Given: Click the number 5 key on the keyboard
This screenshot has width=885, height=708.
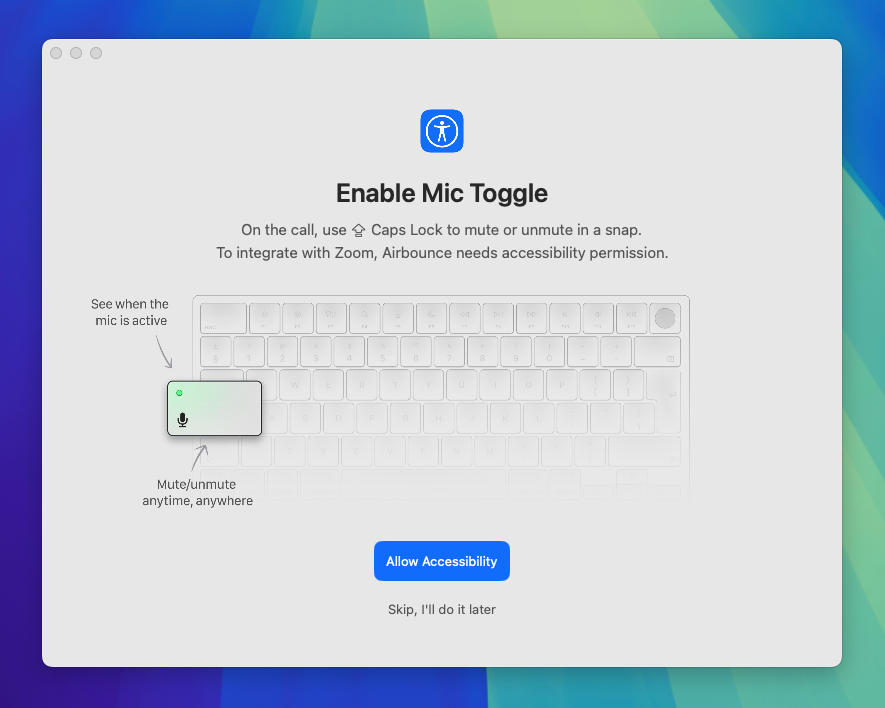Looking at the screenshot, I should 382,352.
